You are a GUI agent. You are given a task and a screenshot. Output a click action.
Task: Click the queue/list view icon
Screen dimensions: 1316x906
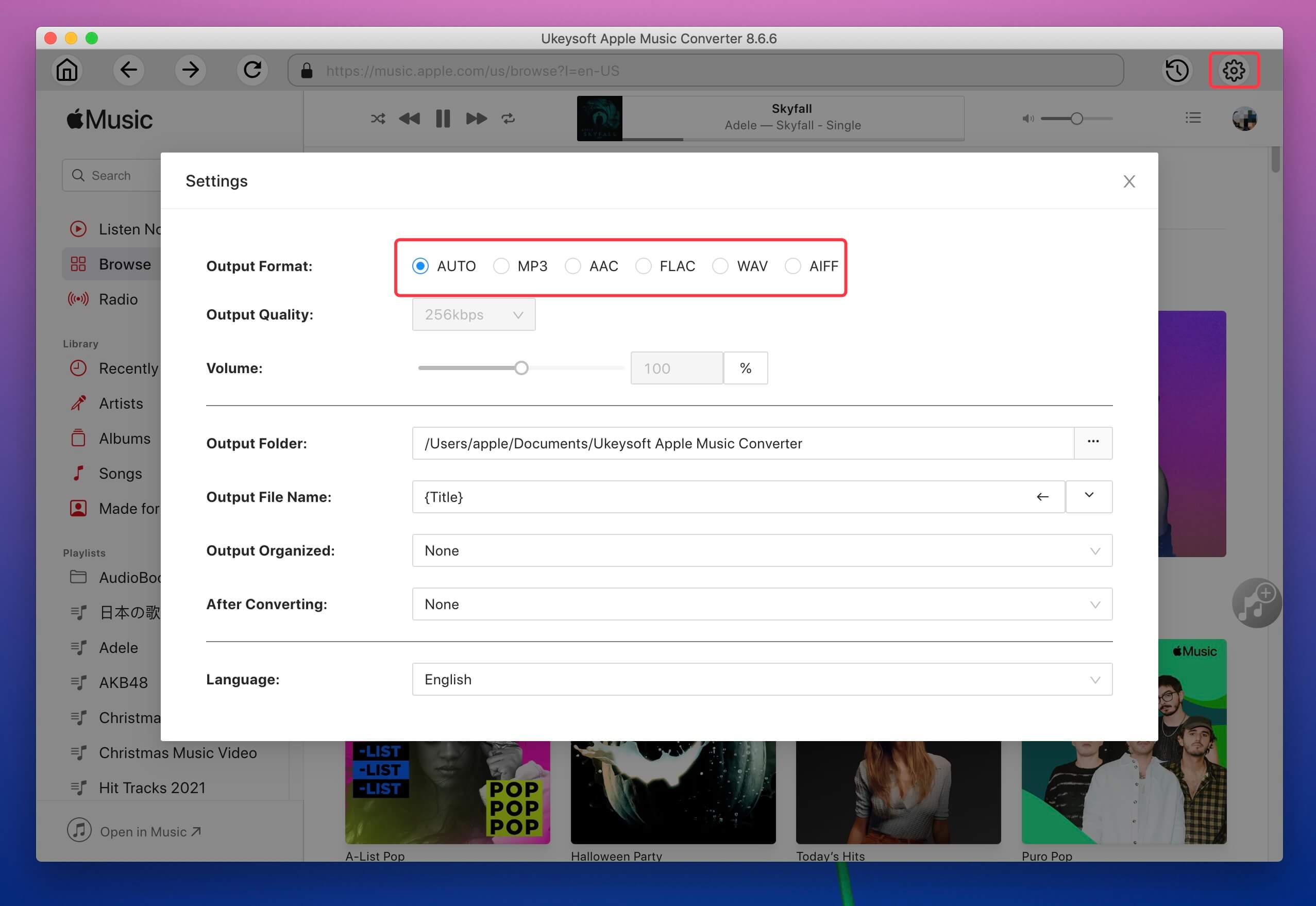pos(1193,118)
